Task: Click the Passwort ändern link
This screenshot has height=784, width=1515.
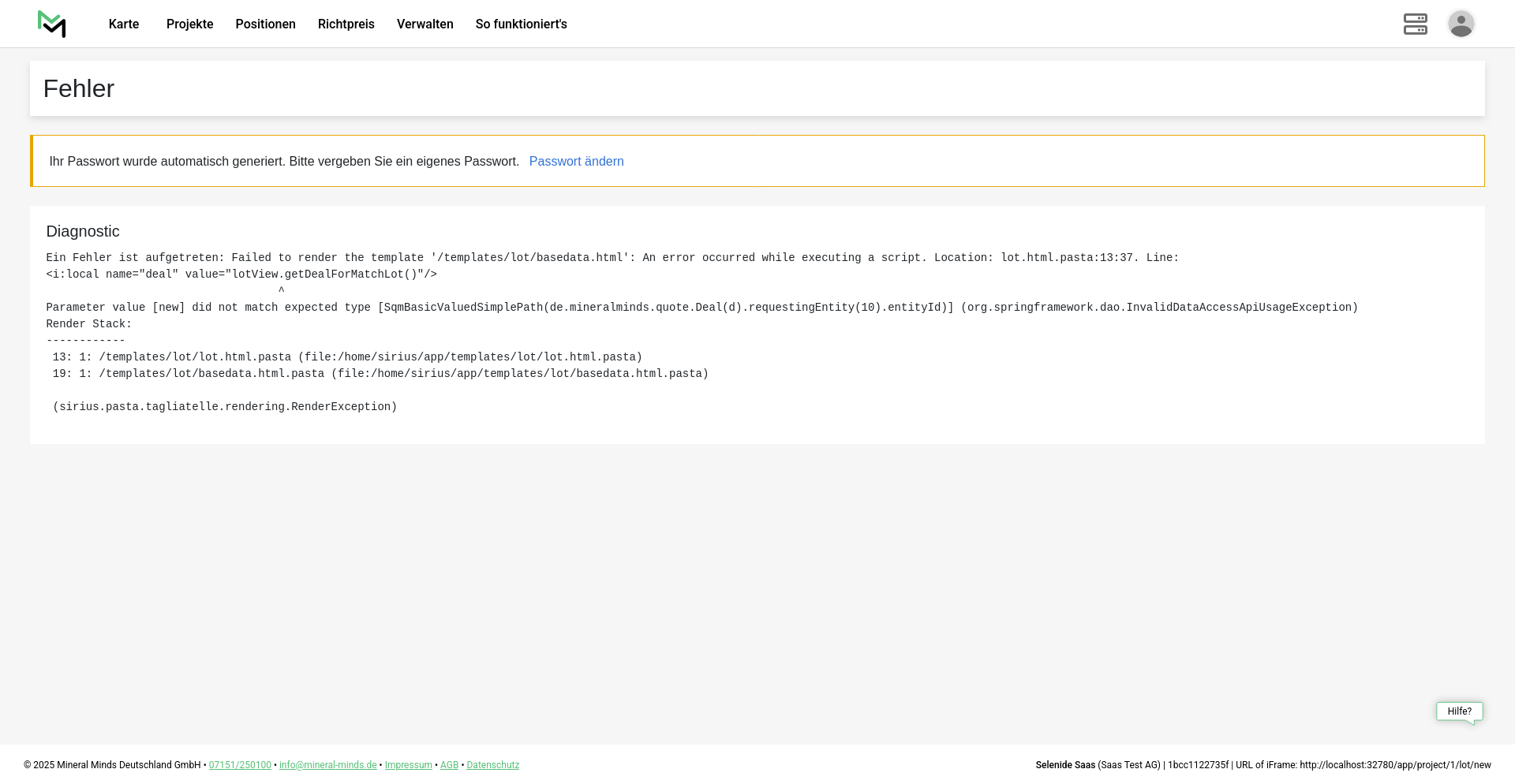Action: (x=576, y=162)
